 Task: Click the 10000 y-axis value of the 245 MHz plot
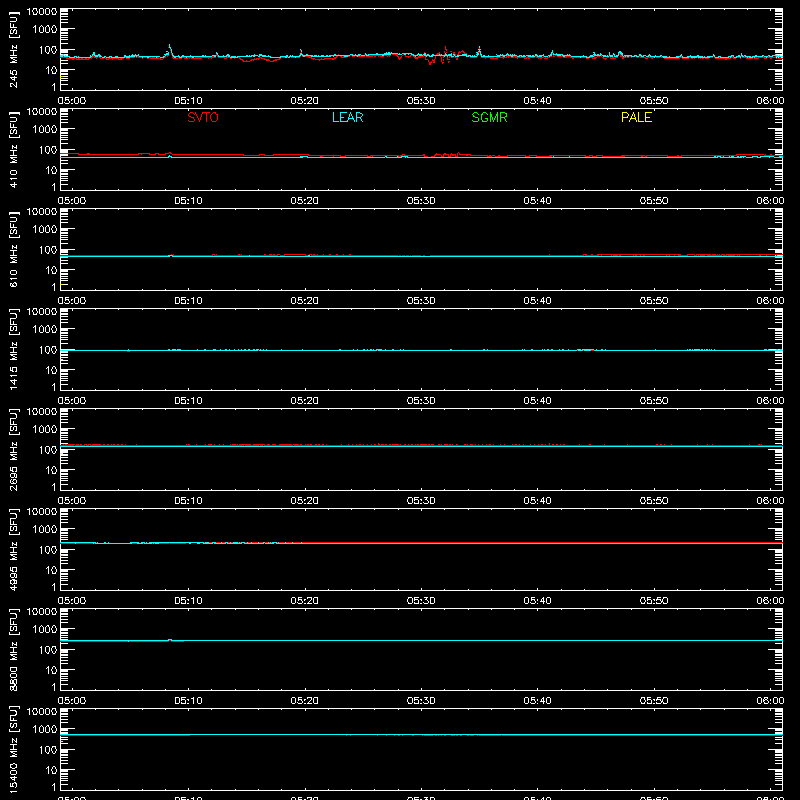(42, 12)
